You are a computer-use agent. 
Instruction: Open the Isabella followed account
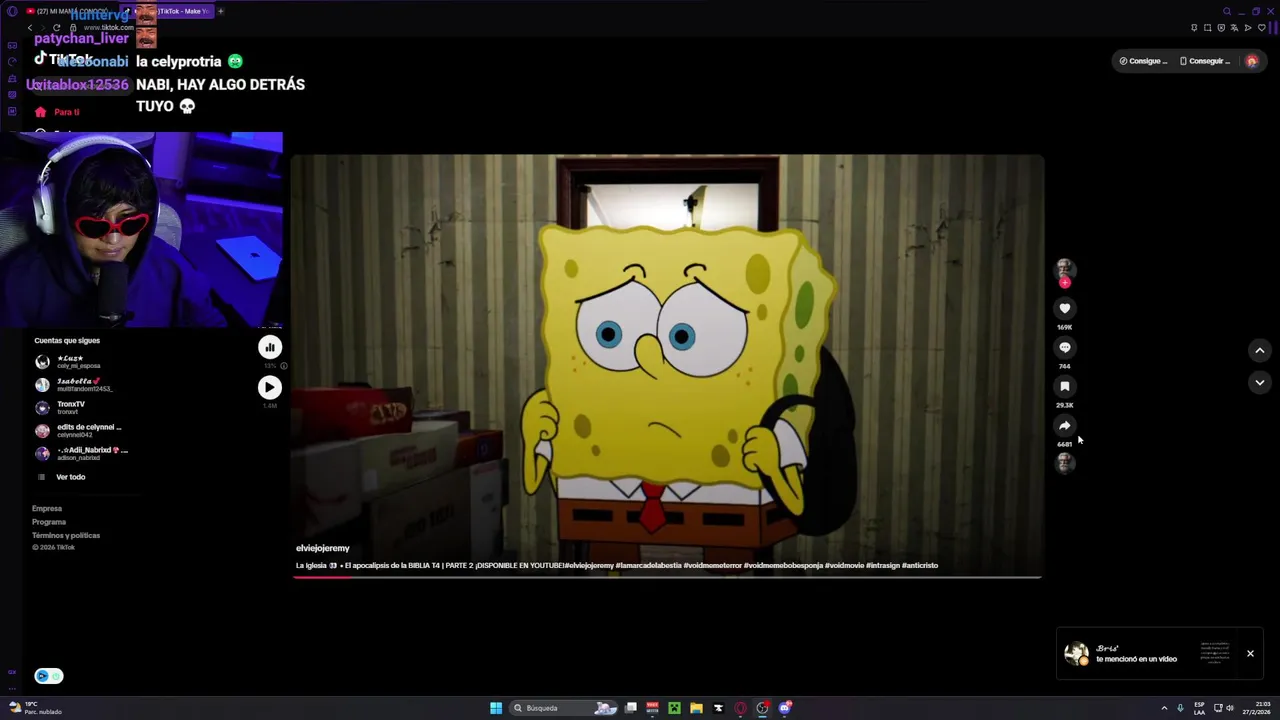coord(80,384)
